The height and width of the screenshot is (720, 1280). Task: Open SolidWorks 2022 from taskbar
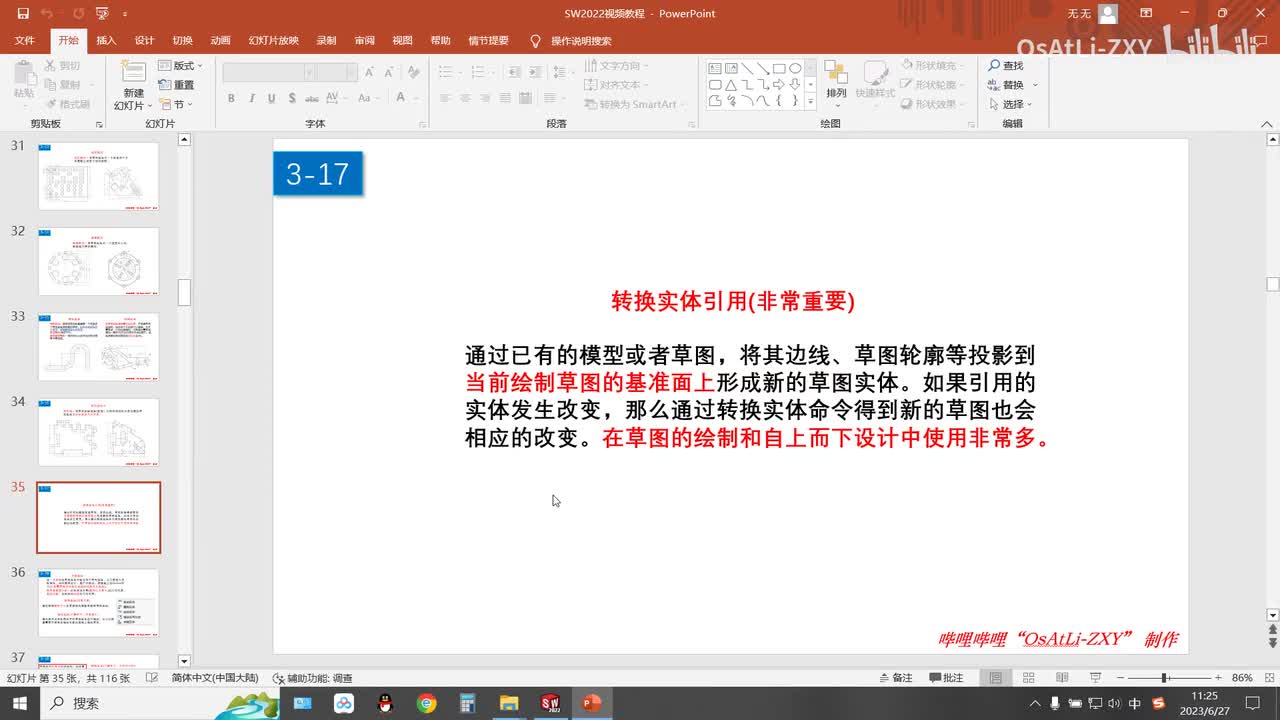pyautogui.click(x=550, y=704)
